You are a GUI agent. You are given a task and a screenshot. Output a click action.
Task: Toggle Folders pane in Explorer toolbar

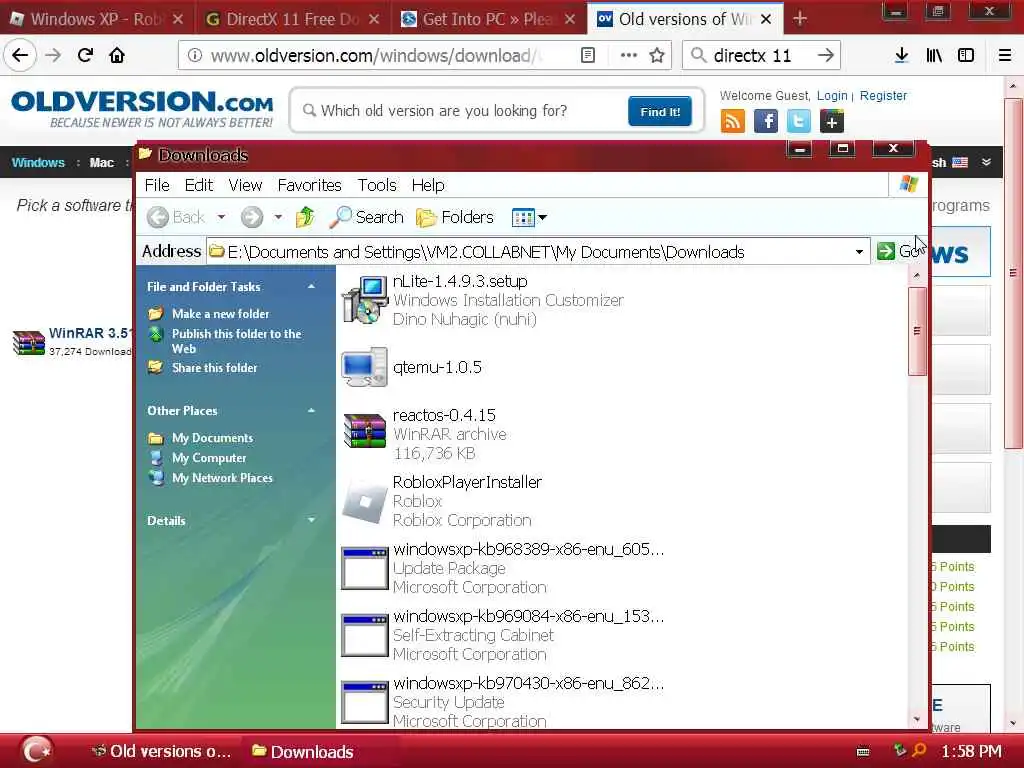[455, 217]
